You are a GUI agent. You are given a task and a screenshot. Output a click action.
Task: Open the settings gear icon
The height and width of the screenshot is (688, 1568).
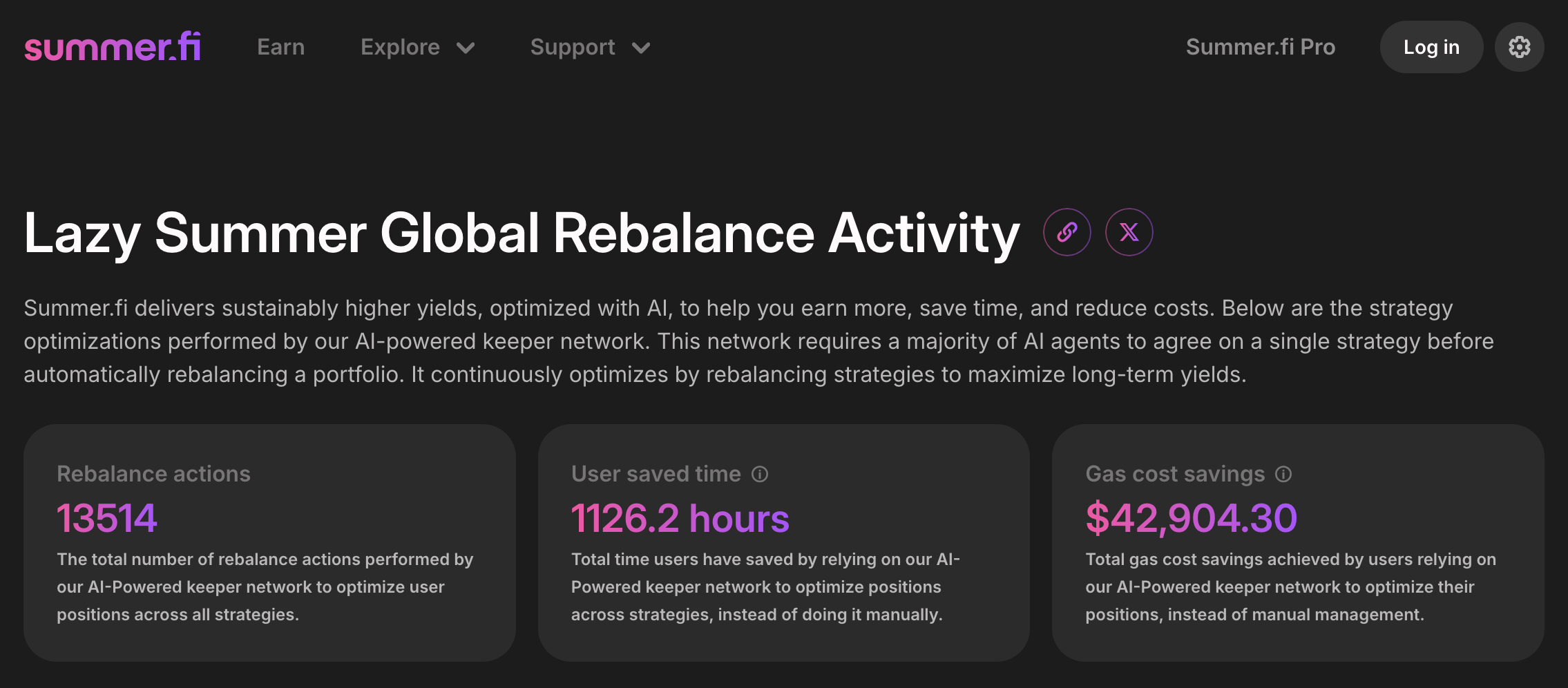1519,47
